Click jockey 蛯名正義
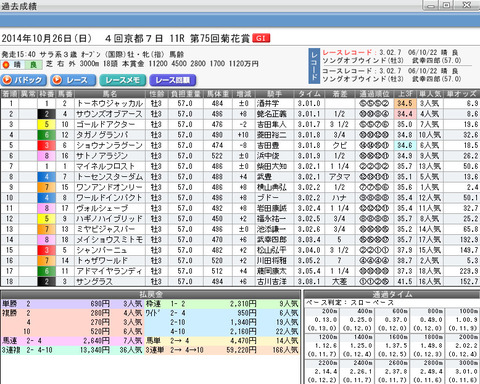The image size is (480, 384). tap(272, 114)
